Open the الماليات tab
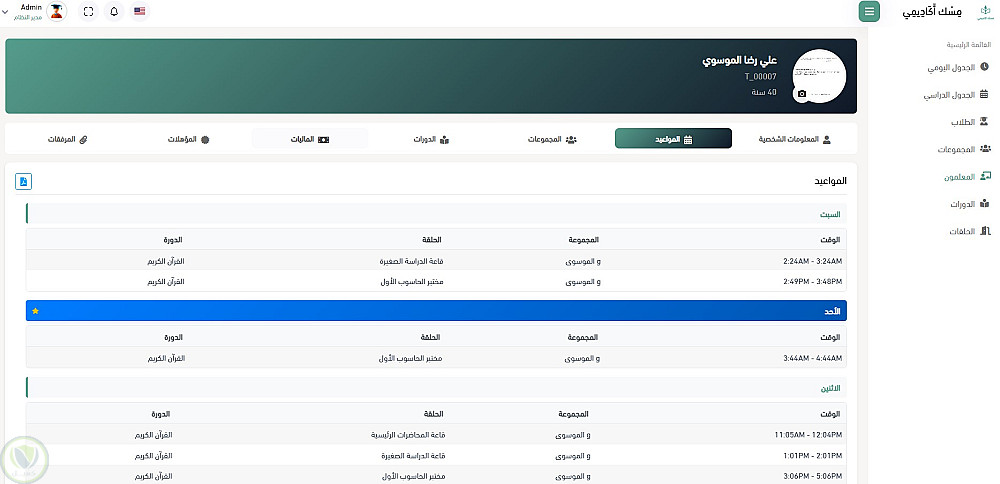 click(310, 139)
